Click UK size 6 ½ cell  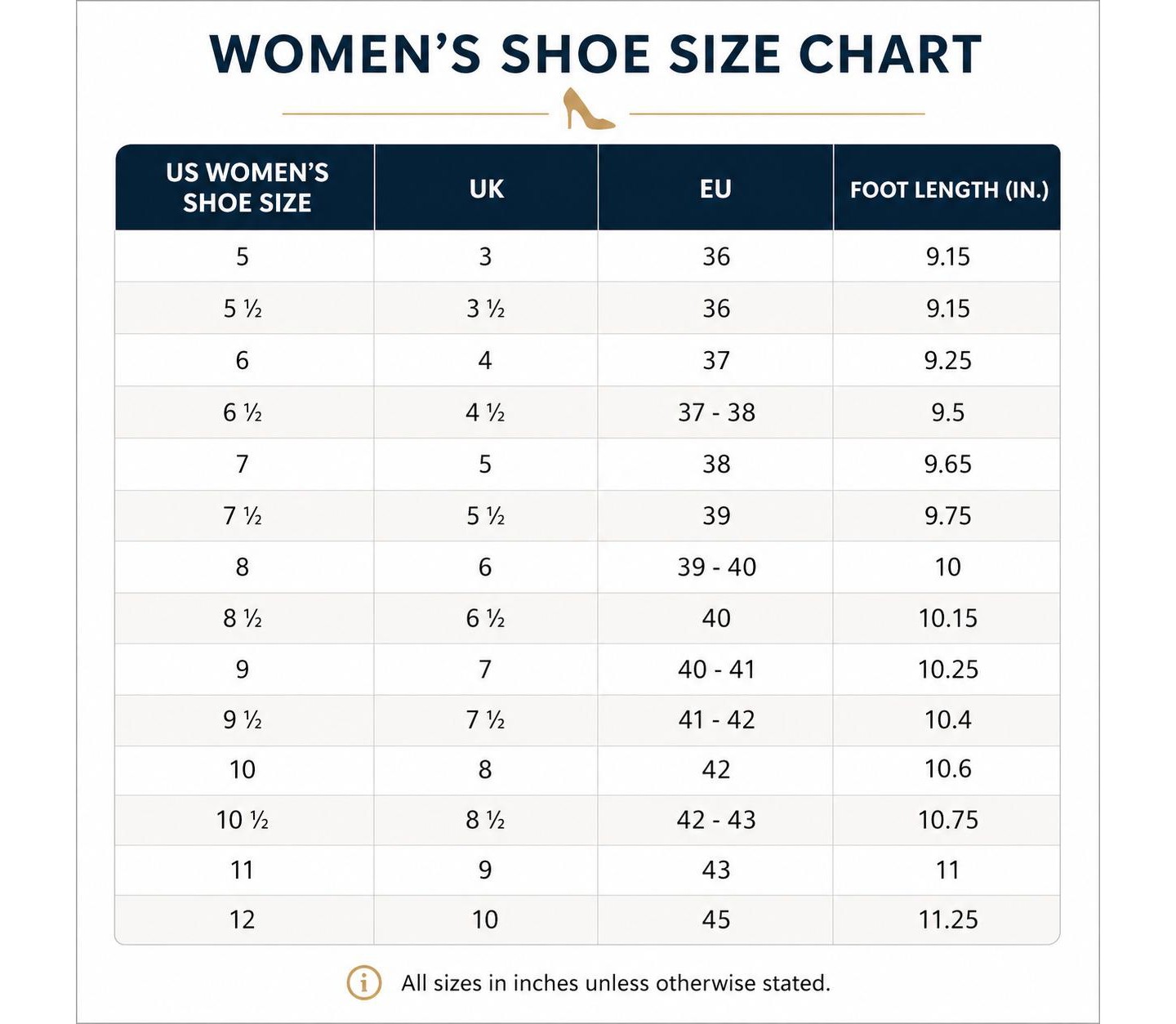tap(485, 618)
